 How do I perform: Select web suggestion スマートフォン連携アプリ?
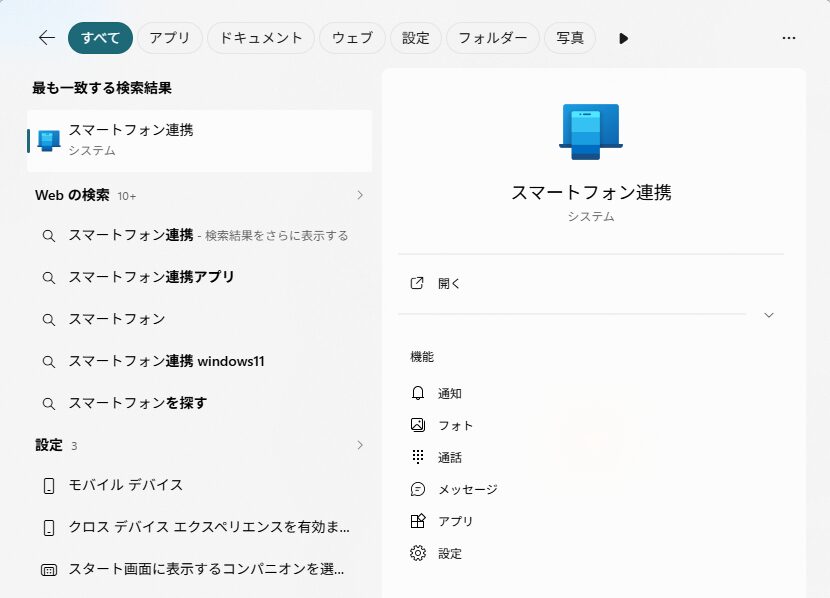(200, 277)
